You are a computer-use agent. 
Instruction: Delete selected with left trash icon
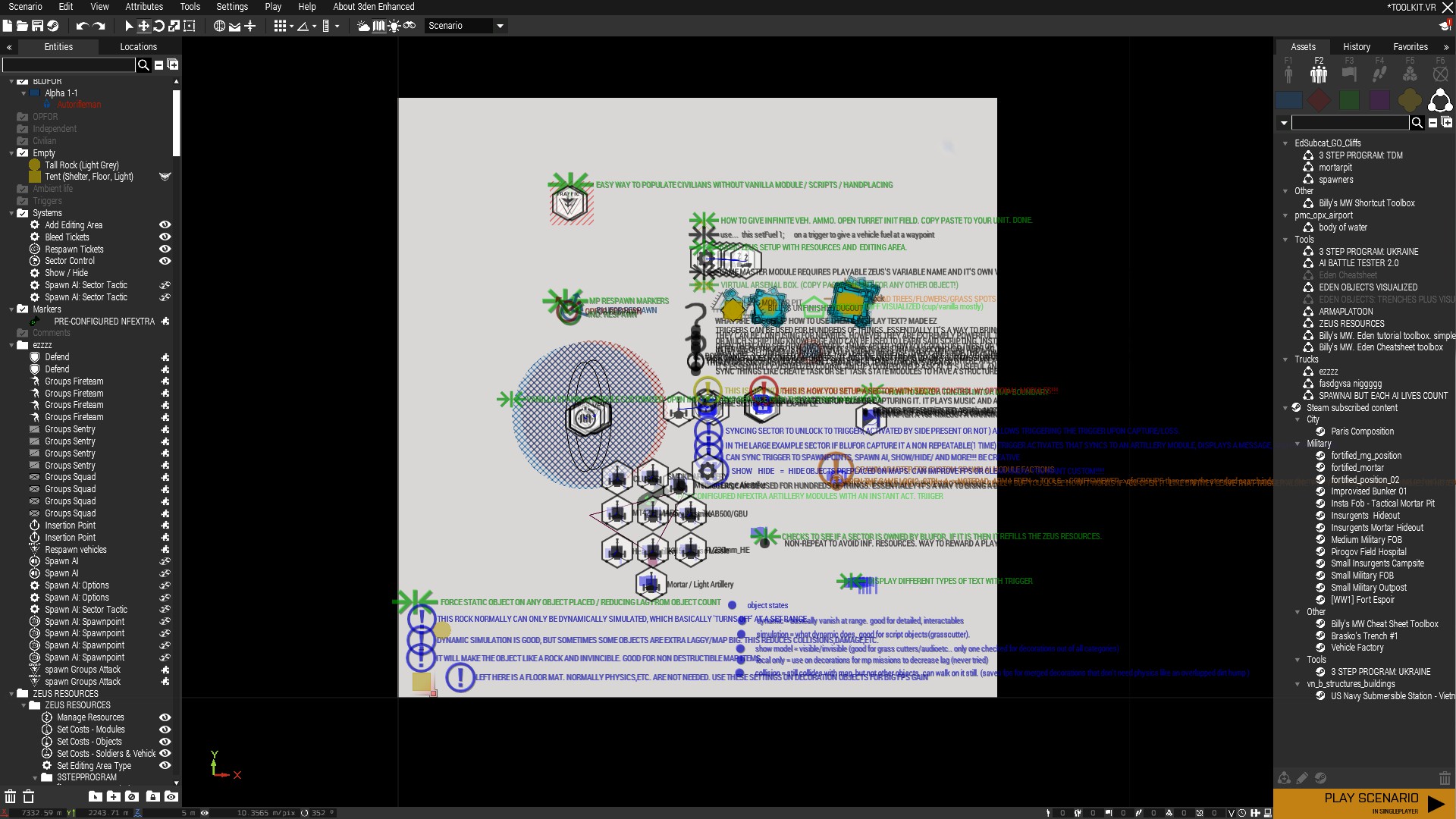[x=10, y=796]
